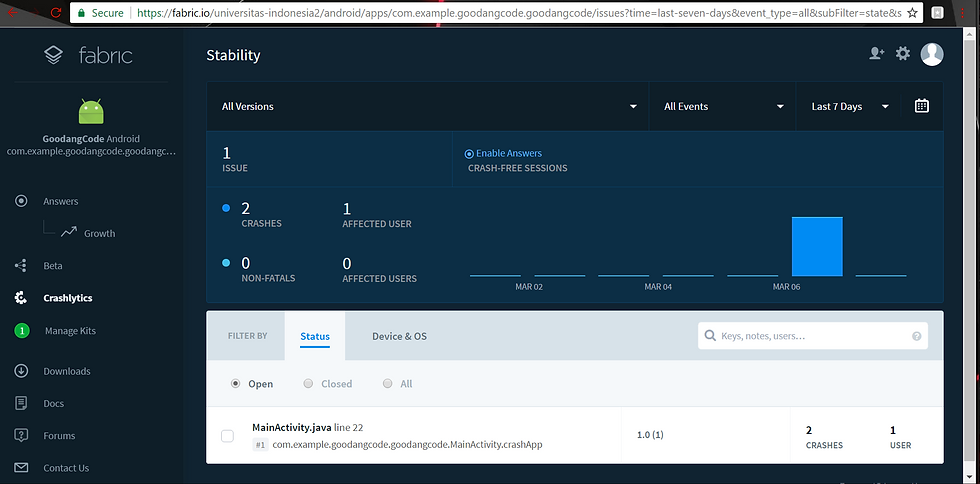Click the Keys, notes, users search field
Viewport: 980px width, 484px height.
[812, 336]
